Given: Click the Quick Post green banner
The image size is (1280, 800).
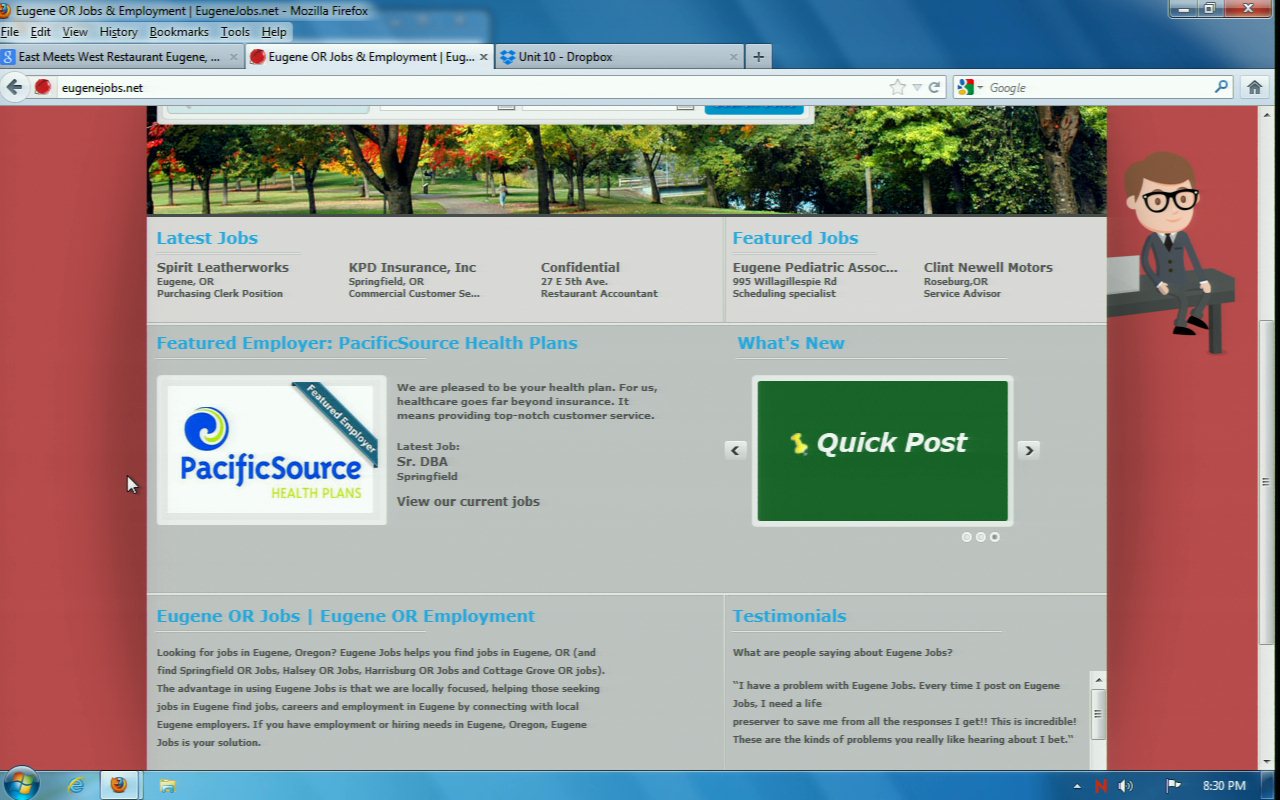Looking at the screenshot, I should [882, 450].
